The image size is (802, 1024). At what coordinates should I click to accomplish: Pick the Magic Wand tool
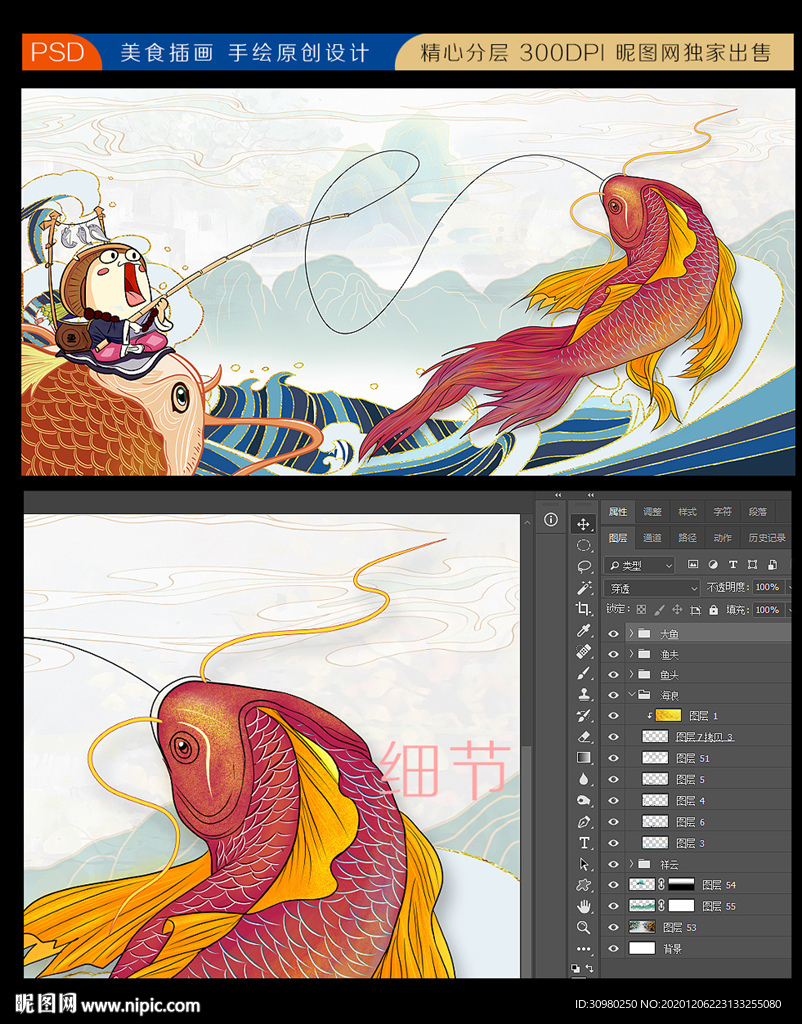pyautogui.click(x=584, y=588)
